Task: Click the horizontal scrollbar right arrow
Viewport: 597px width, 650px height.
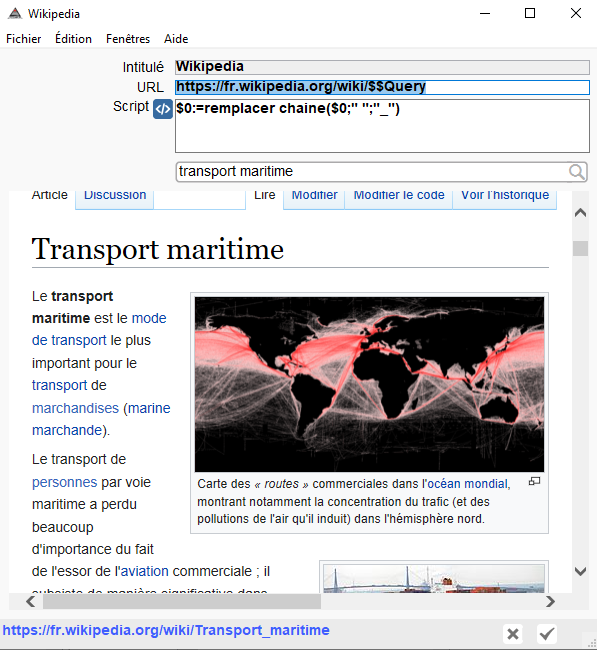Action: click(x=550, y=601)
